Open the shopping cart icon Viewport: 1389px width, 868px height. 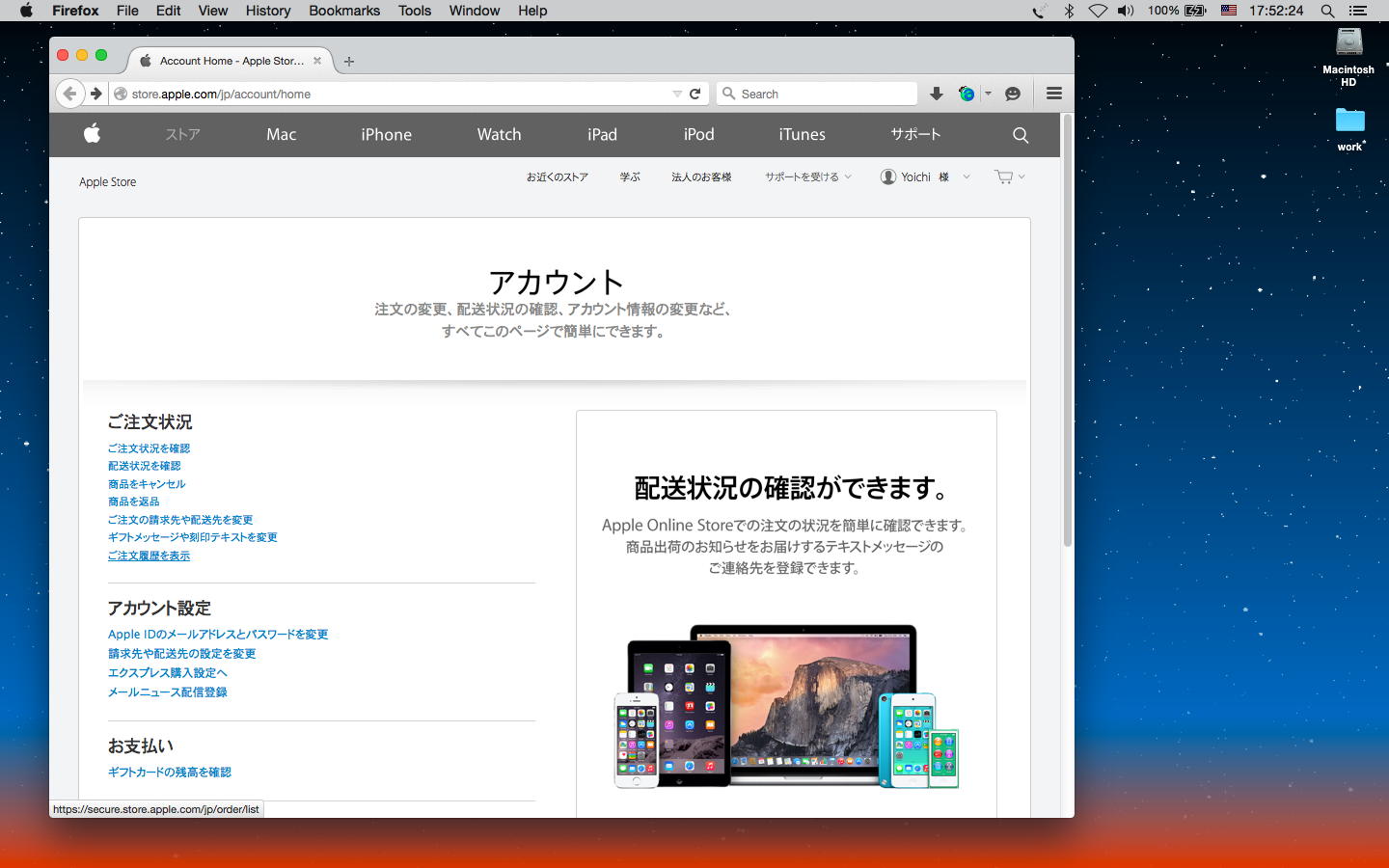(x=1004, y=176)
